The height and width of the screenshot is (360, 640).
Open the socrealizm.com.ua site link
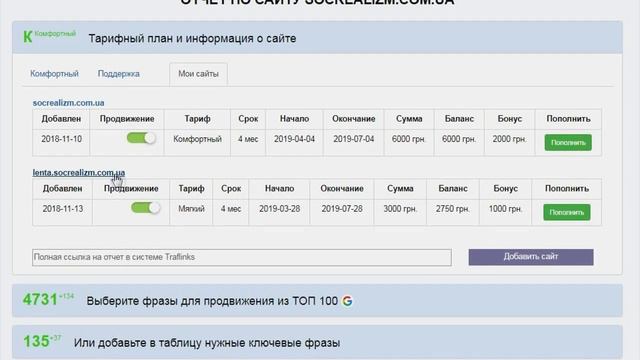69,103
